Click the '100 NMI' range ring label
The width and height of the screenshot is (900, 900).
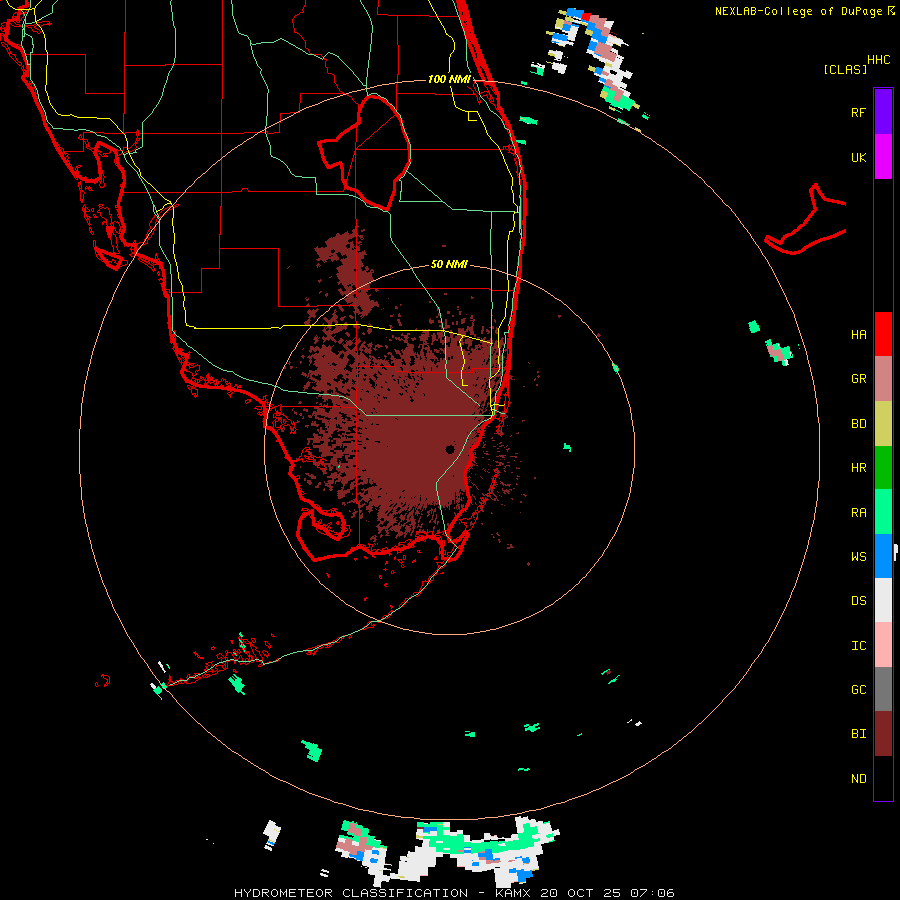click(449, 79)
